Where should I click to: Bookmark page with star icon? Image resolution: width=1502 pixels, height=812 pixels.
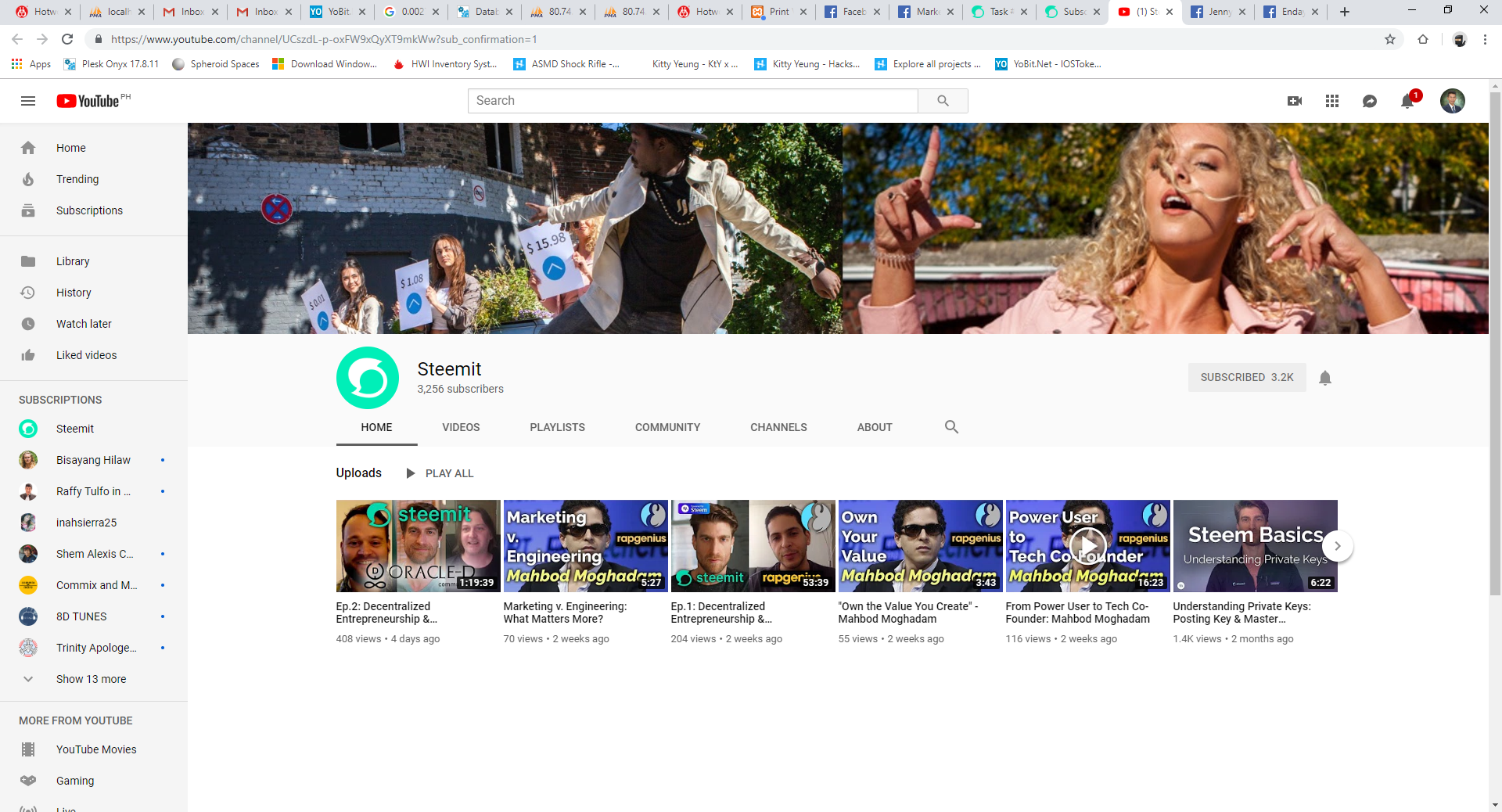tap(1390, 39)
